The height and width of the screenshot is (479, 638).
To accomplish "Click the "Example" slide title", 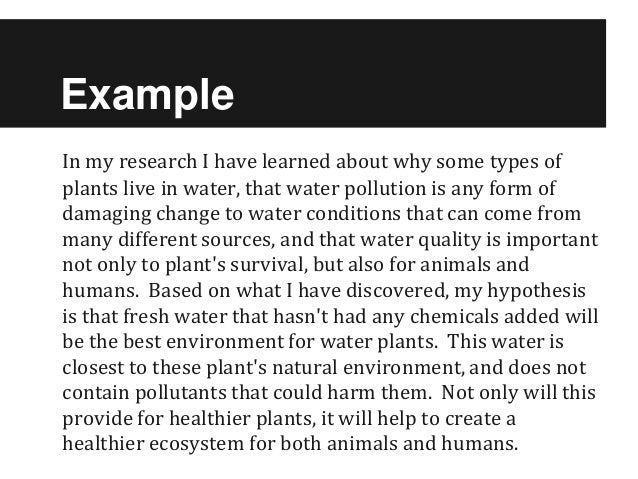I will pos(146,98).
